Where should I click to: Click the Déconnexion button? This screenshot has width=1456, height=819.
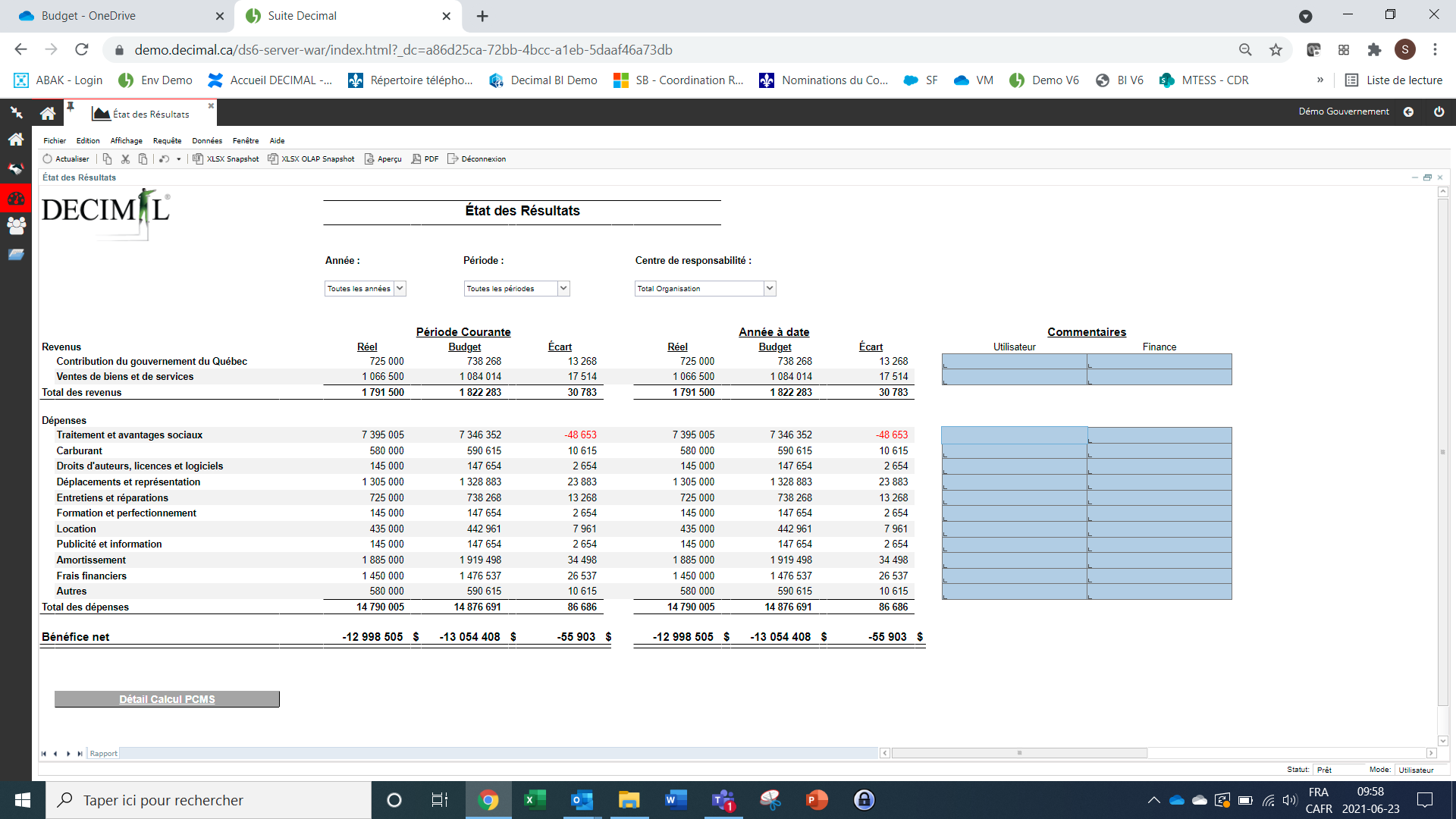pos(476,159)
